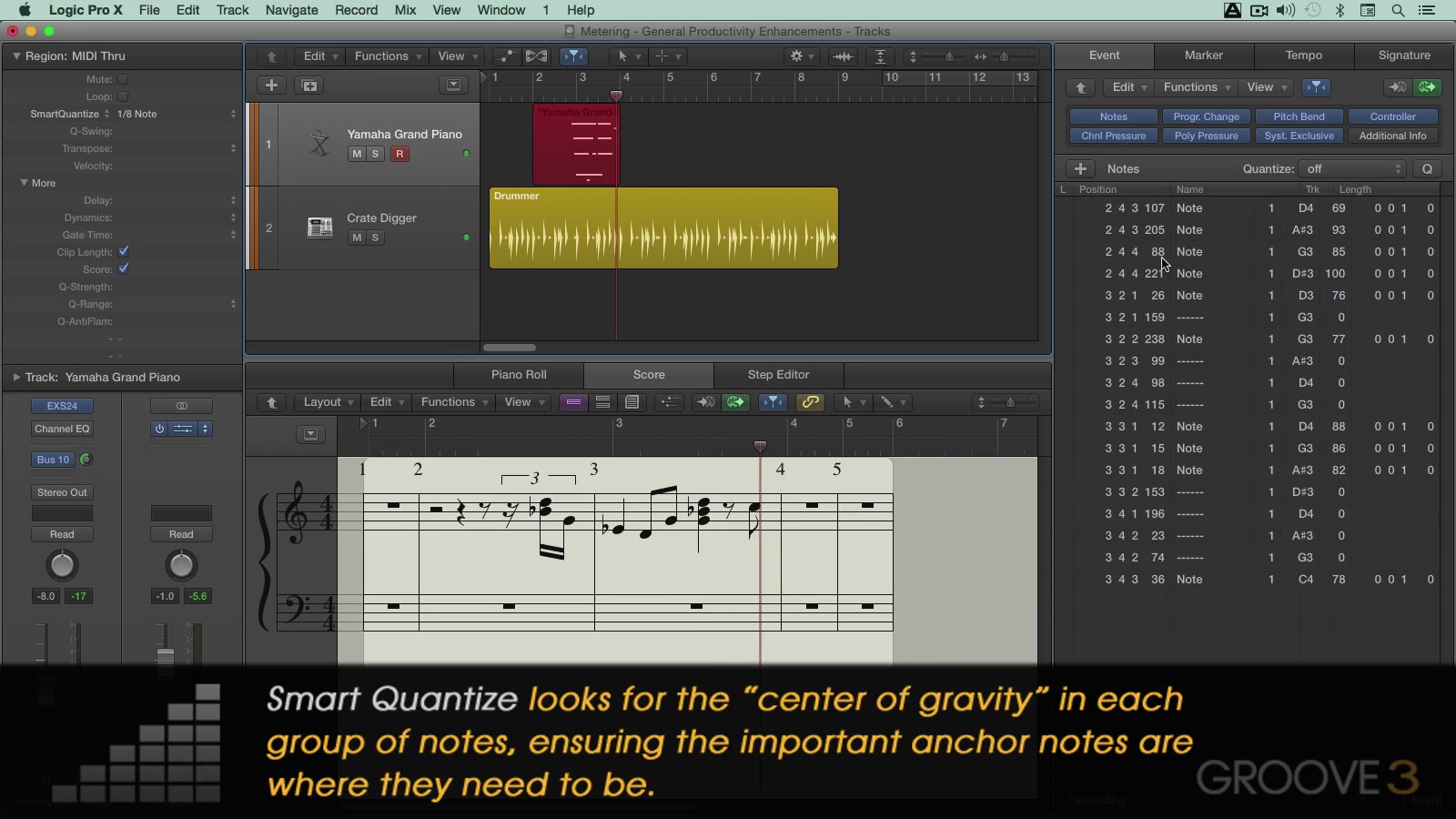Uncheck Score checkbox in Region inspector
The image size is (1456, 819).
pos(124,269)
